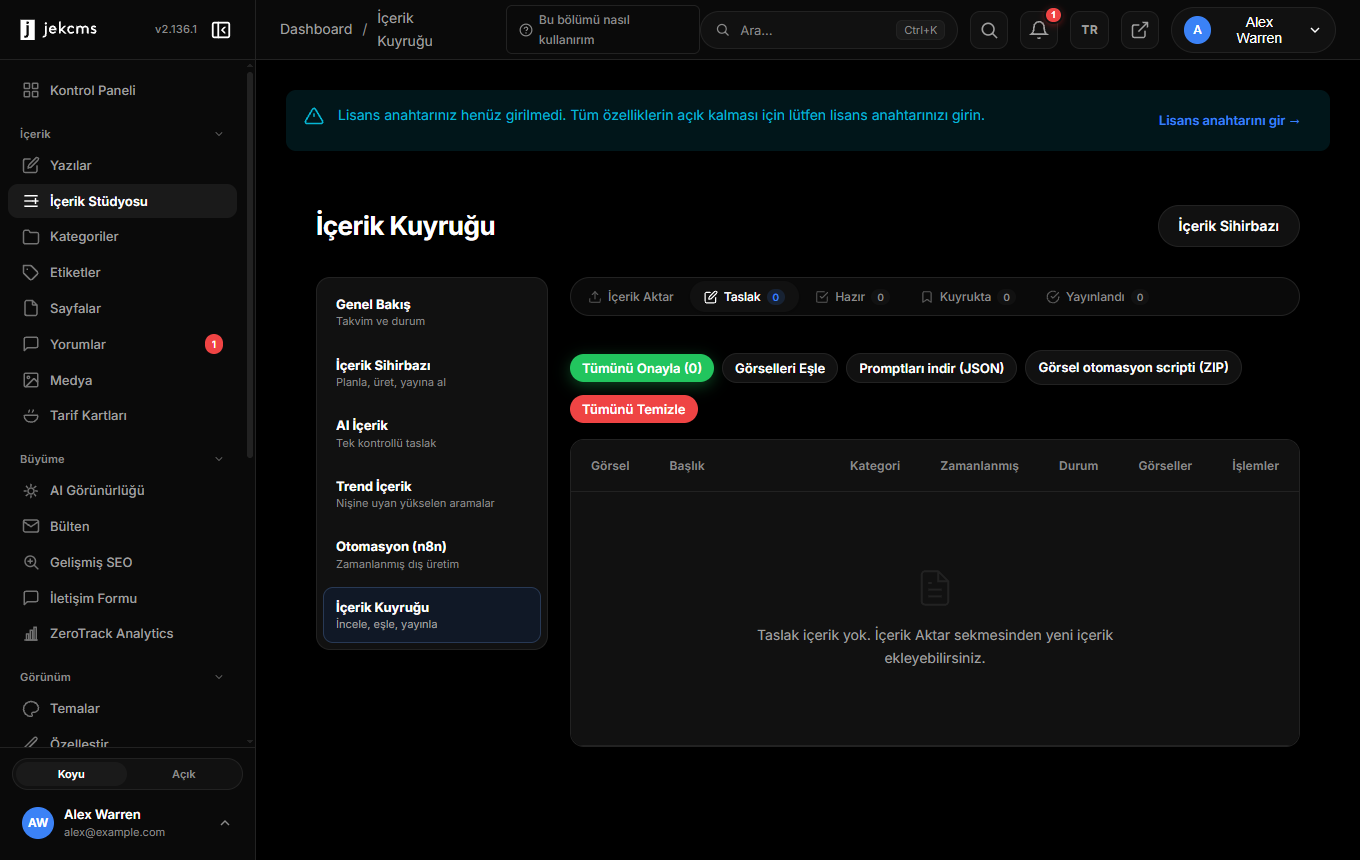Screen dimensions: 1360x860
Task: Expand Alex Warren account dropdown
Action: pos(1253,30)
